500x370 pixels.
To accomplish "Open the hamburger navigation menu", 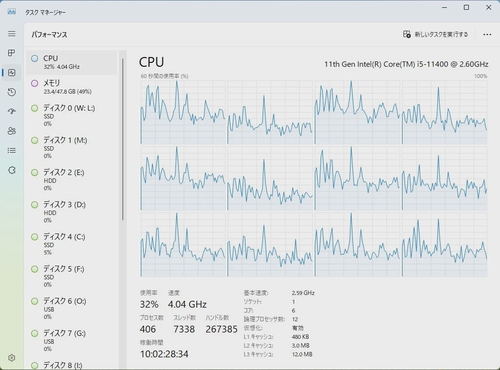I will pos(12,34).
